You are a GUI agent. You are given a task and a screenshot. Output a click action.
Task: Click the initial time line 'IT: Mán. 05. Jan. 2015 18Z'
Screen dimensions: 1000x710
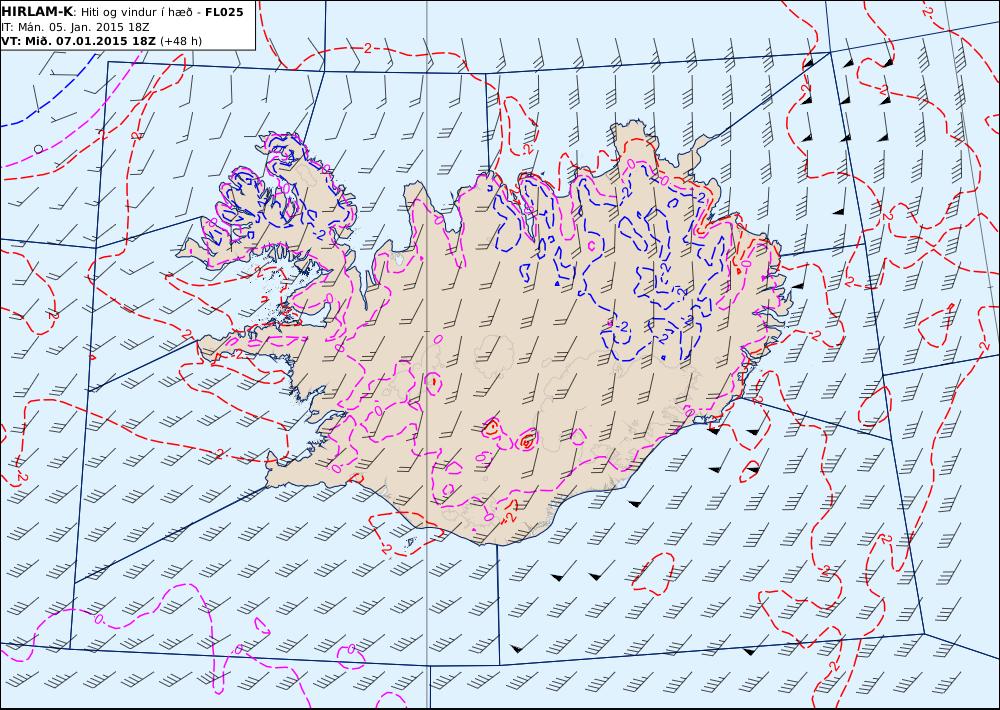click(x=75, y=27)
